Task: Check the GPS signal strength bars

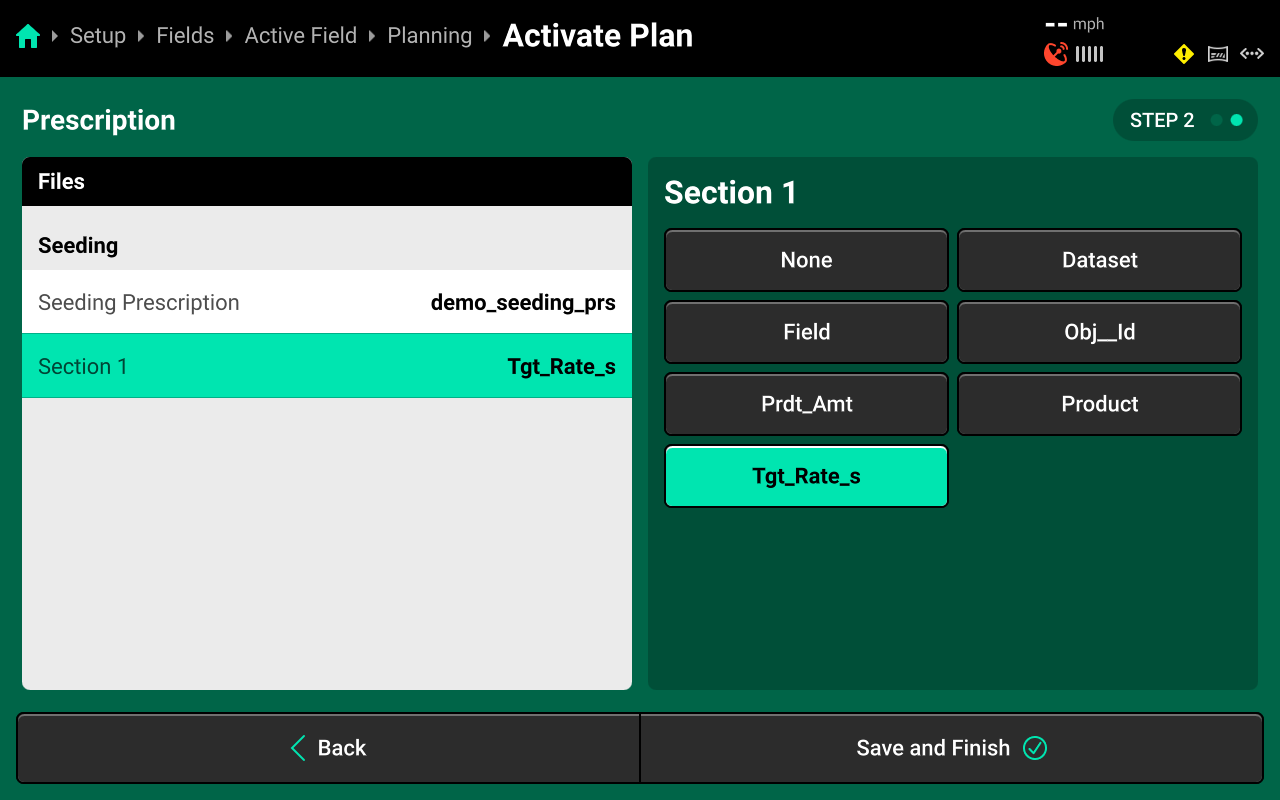Action: click(1090, 54)
